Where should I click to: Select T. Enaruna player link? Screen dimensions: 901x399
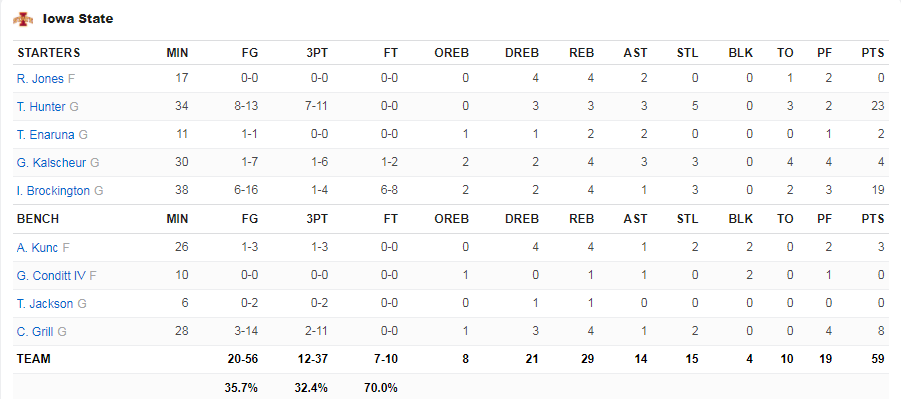coord(46,135)
